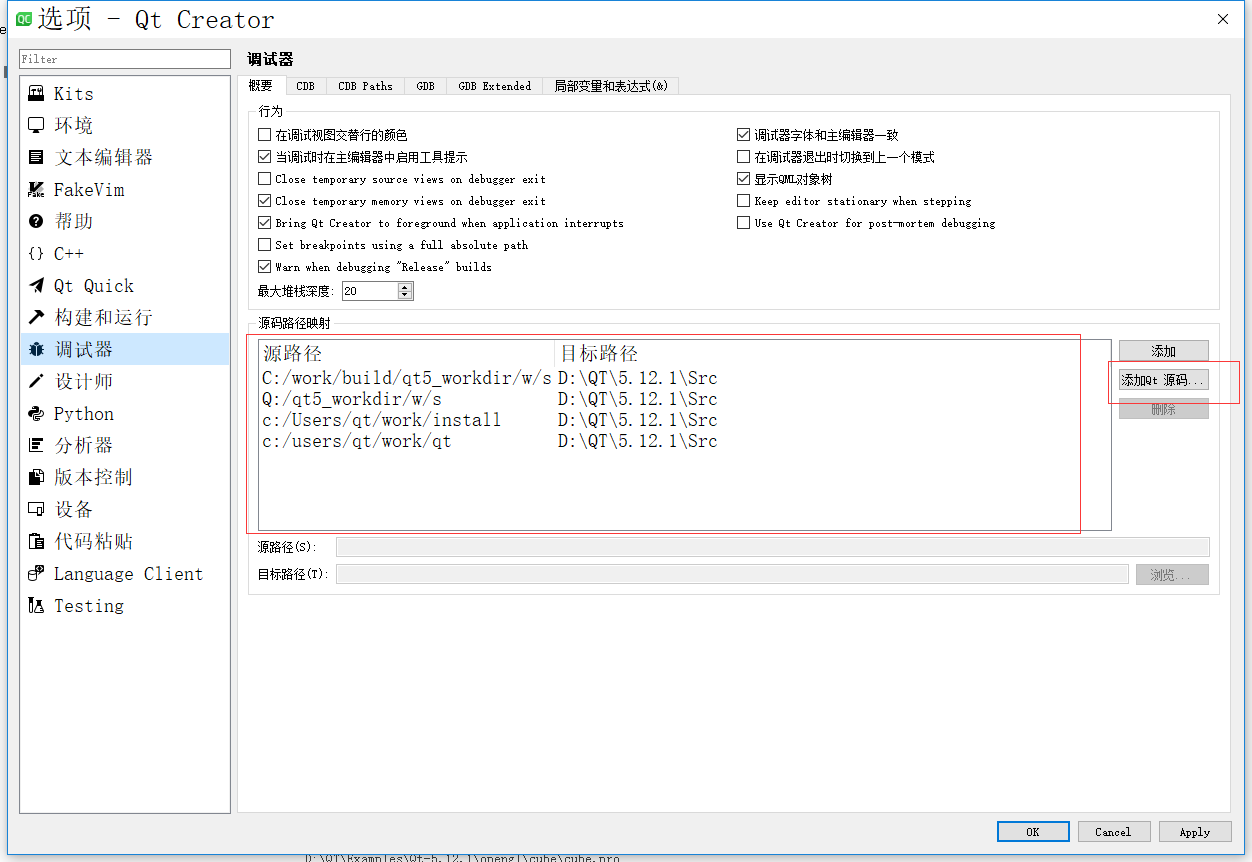Open the 局部变量和表达式 tab
The image size is (1252, 862).
pyautogui.click(x=611, y=86)
